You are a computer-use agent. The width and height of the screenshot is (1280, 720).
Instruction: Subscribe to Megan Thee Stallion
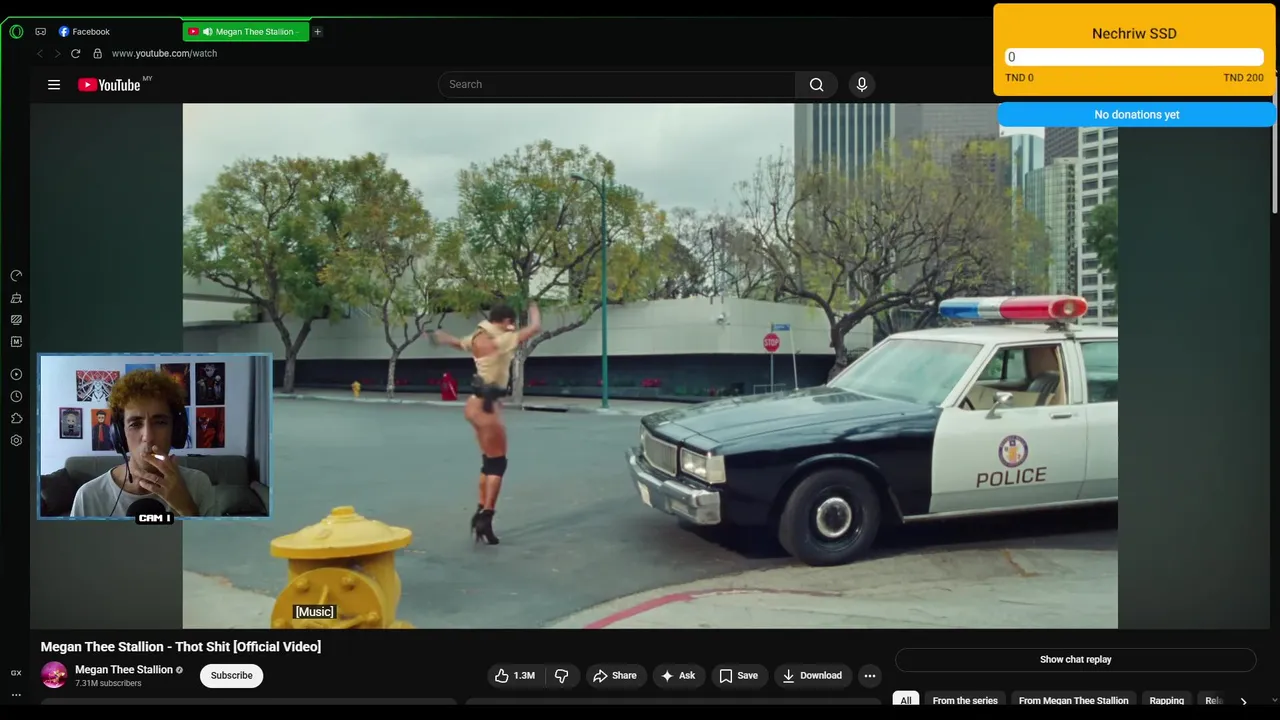click(231, 676)
